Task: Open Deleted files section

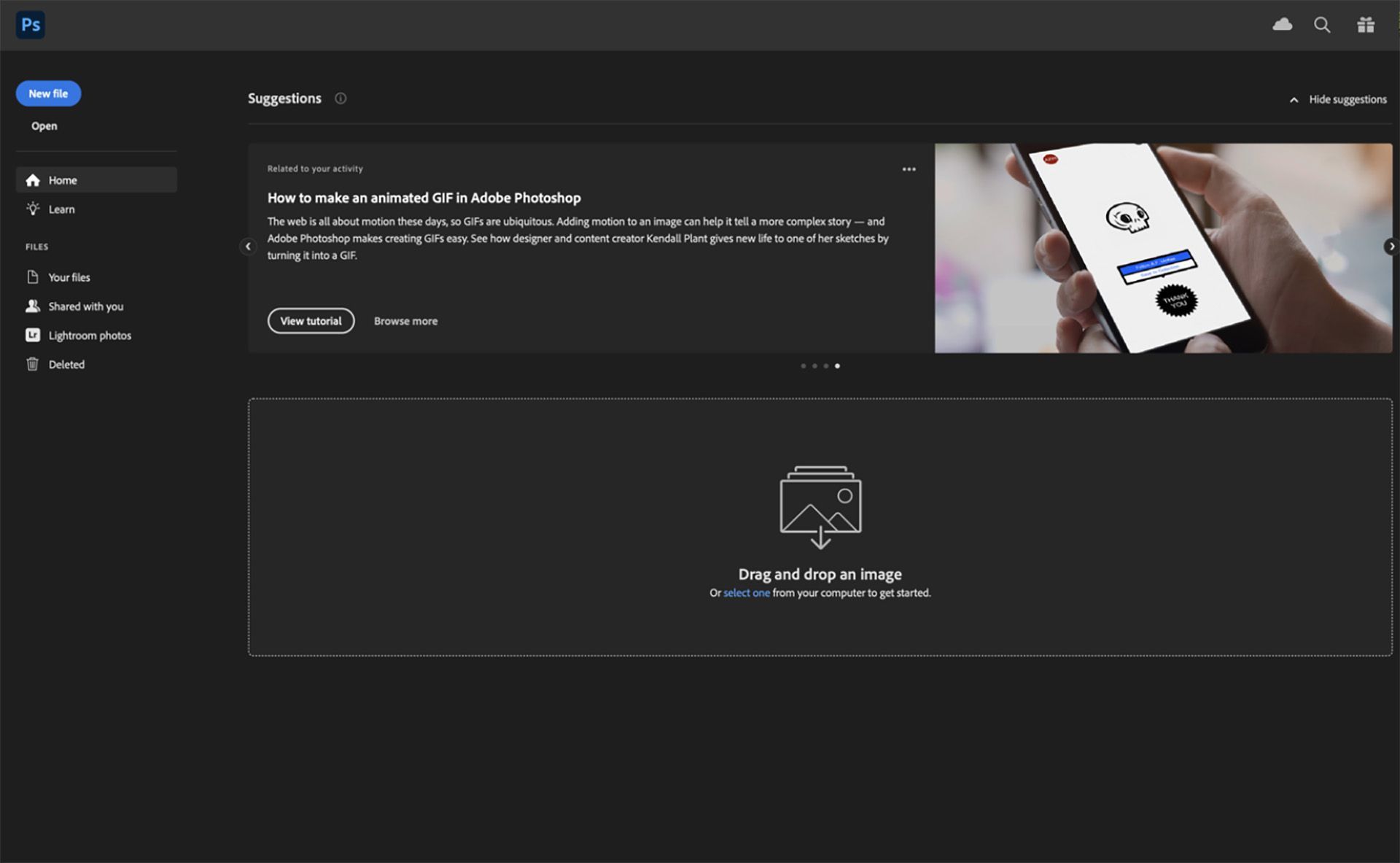Action: click(x=96, y=365)
